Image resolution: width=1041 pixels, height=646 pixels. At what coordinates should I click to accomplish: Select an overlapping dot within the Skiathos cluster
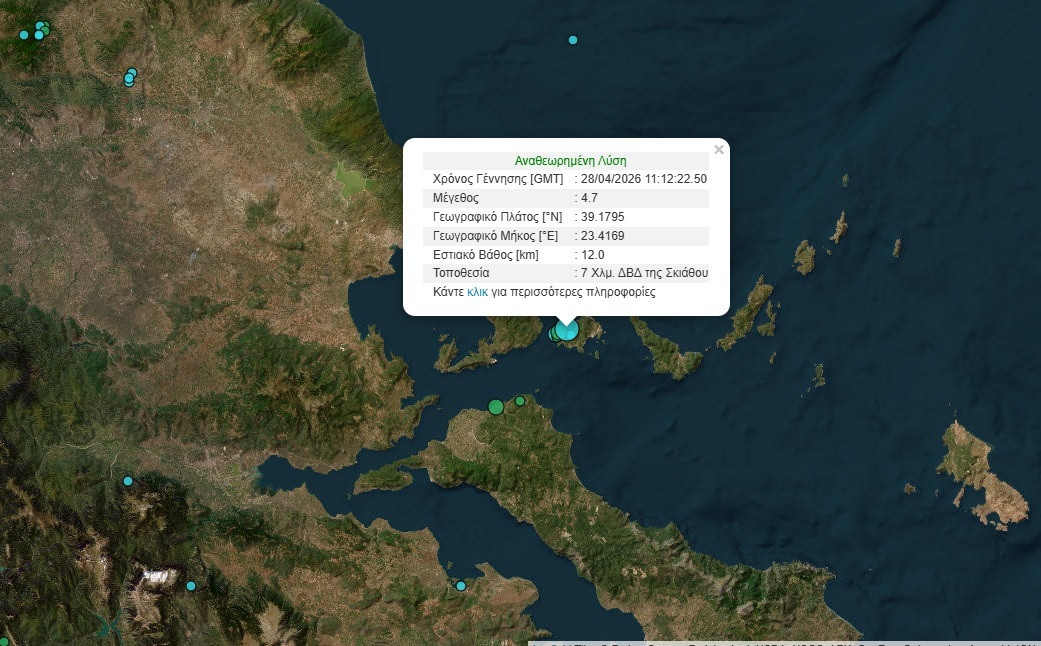(x=553, y=335)
